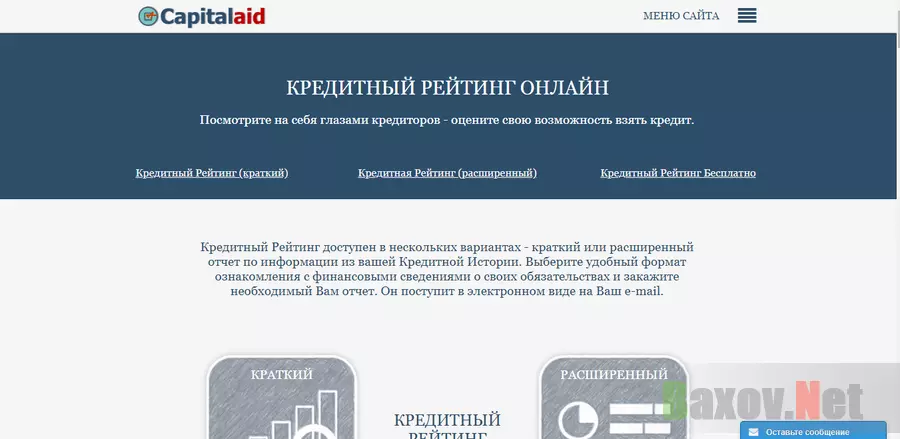
Task: Open the hamburger menu icon
Action: (747, 16)
